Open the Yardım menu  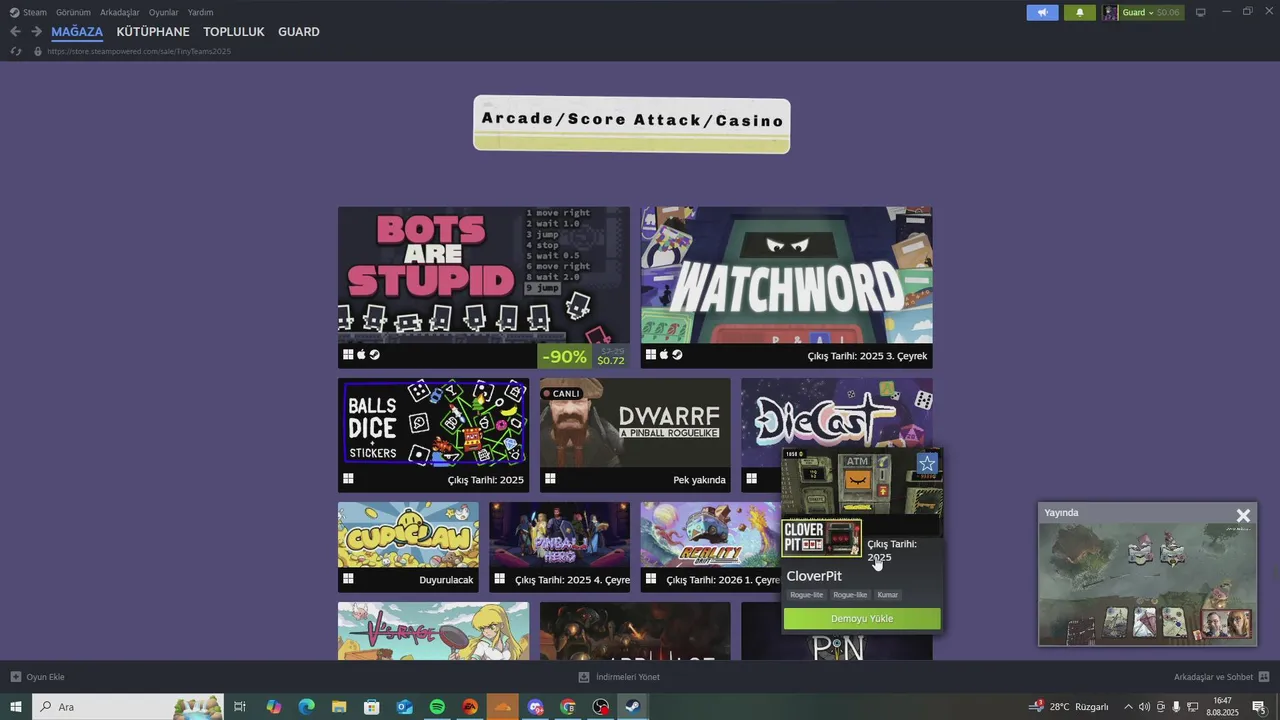200,13
